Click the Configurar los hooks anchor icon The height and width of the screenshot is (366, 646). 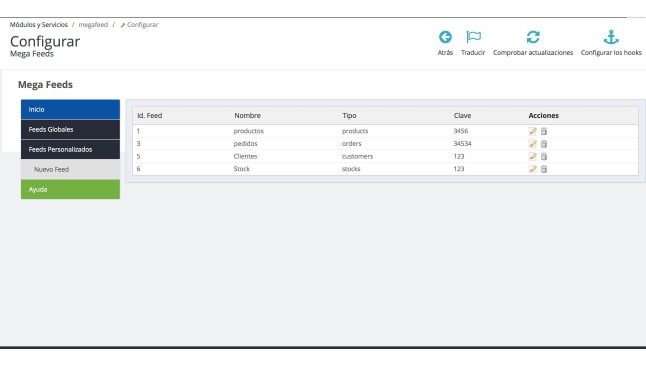(x=611, y=37)
